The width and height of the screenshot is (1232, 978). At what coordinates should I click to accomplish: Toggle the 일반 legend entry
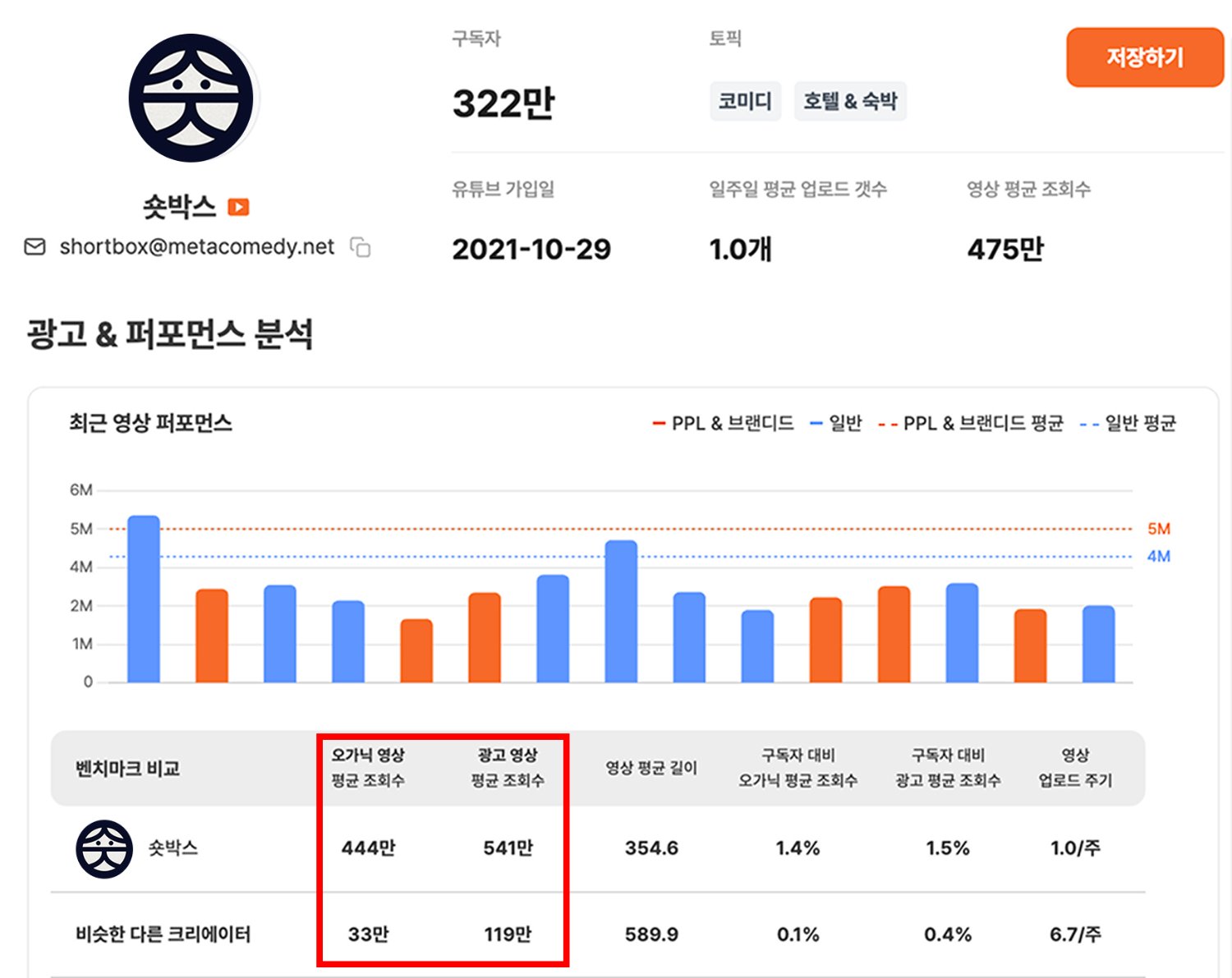click(836, 423)
